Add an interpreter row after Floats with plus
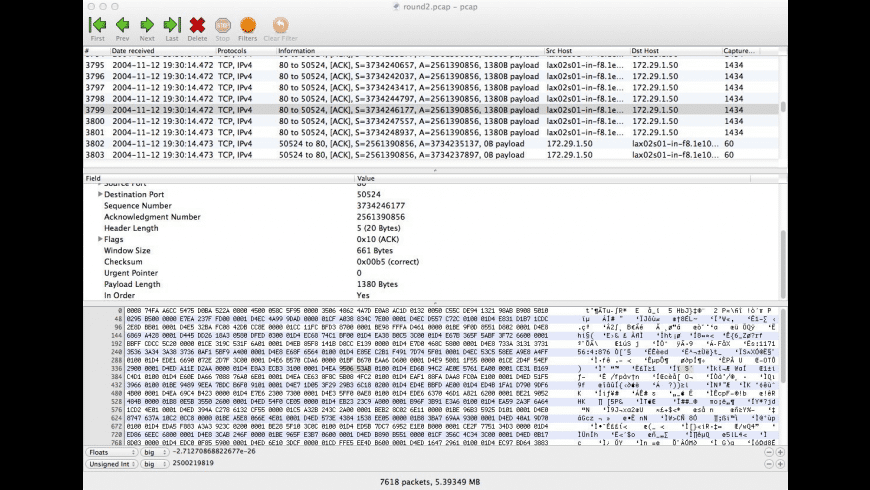870x490 pixels. (x=780, y=452)
